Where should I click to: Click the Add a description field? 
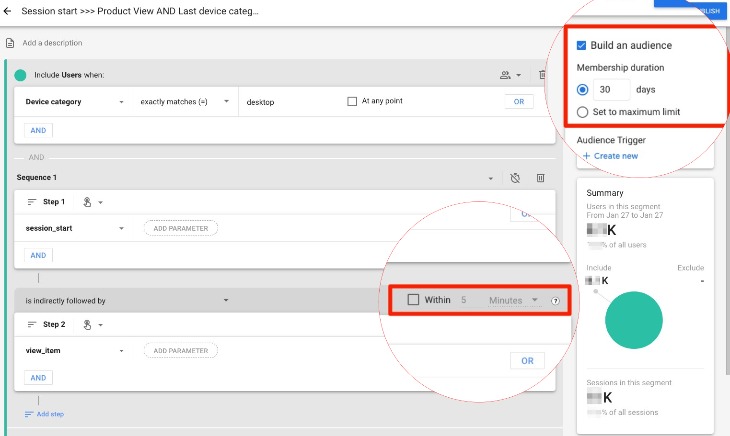(52, 43)
